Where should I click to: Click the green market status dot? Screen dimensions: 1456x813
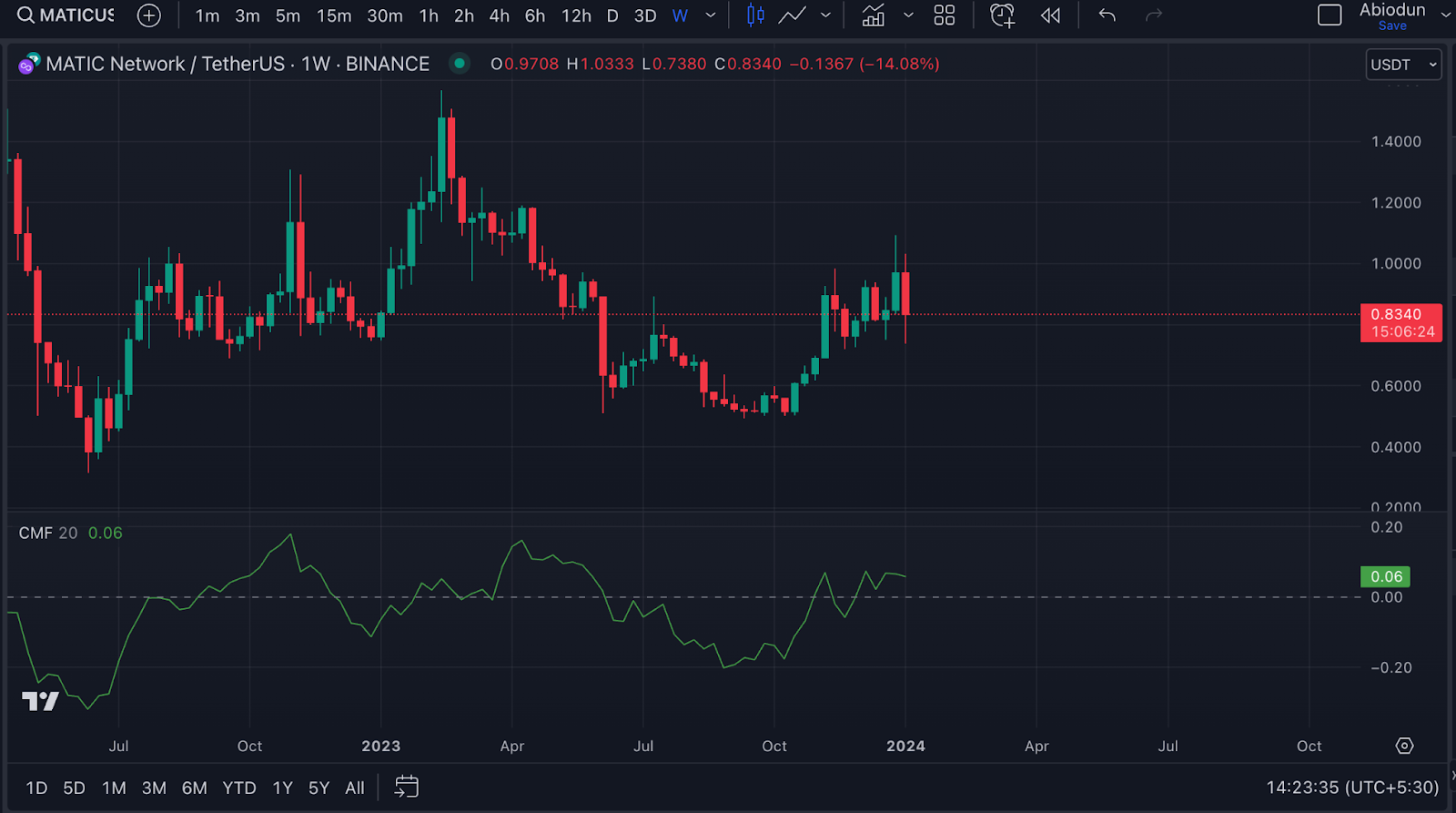point(460,64)
